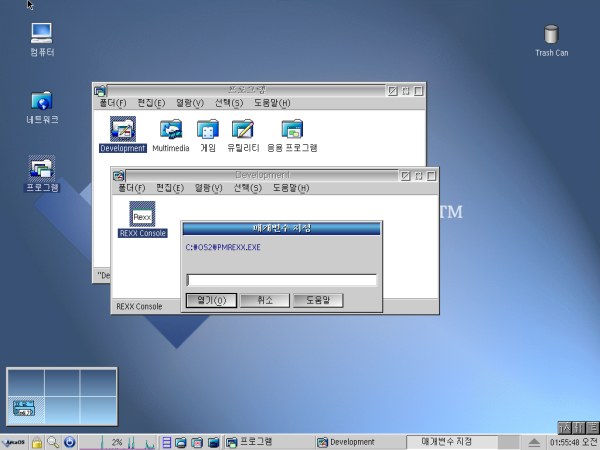Open the ArcaOS start menu button
The height and width of the screenshot is (450, 600).
14,442
